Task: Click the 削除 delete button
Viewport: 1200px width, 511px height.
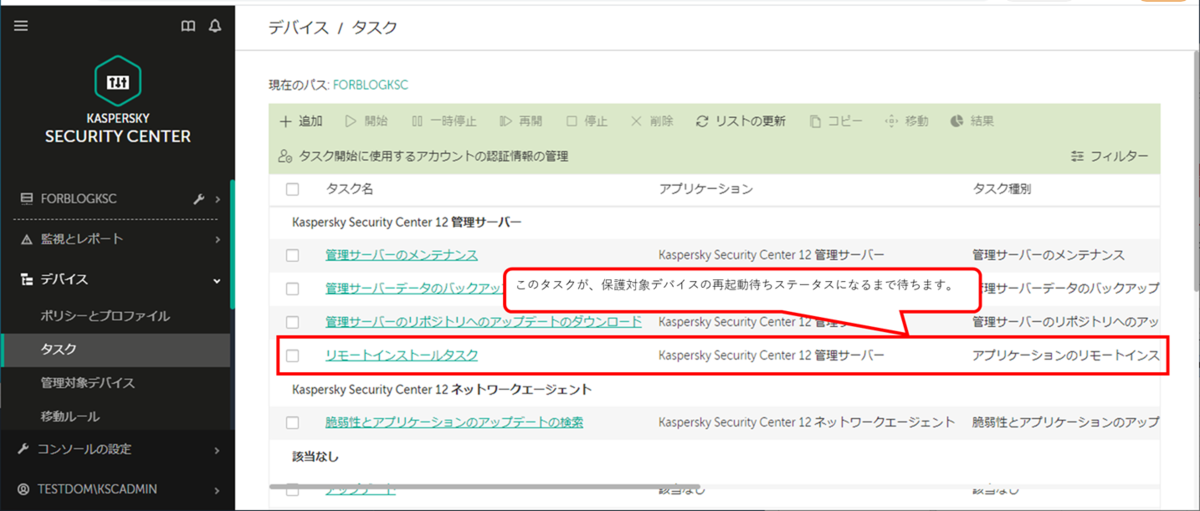Action: coord(651,121)
